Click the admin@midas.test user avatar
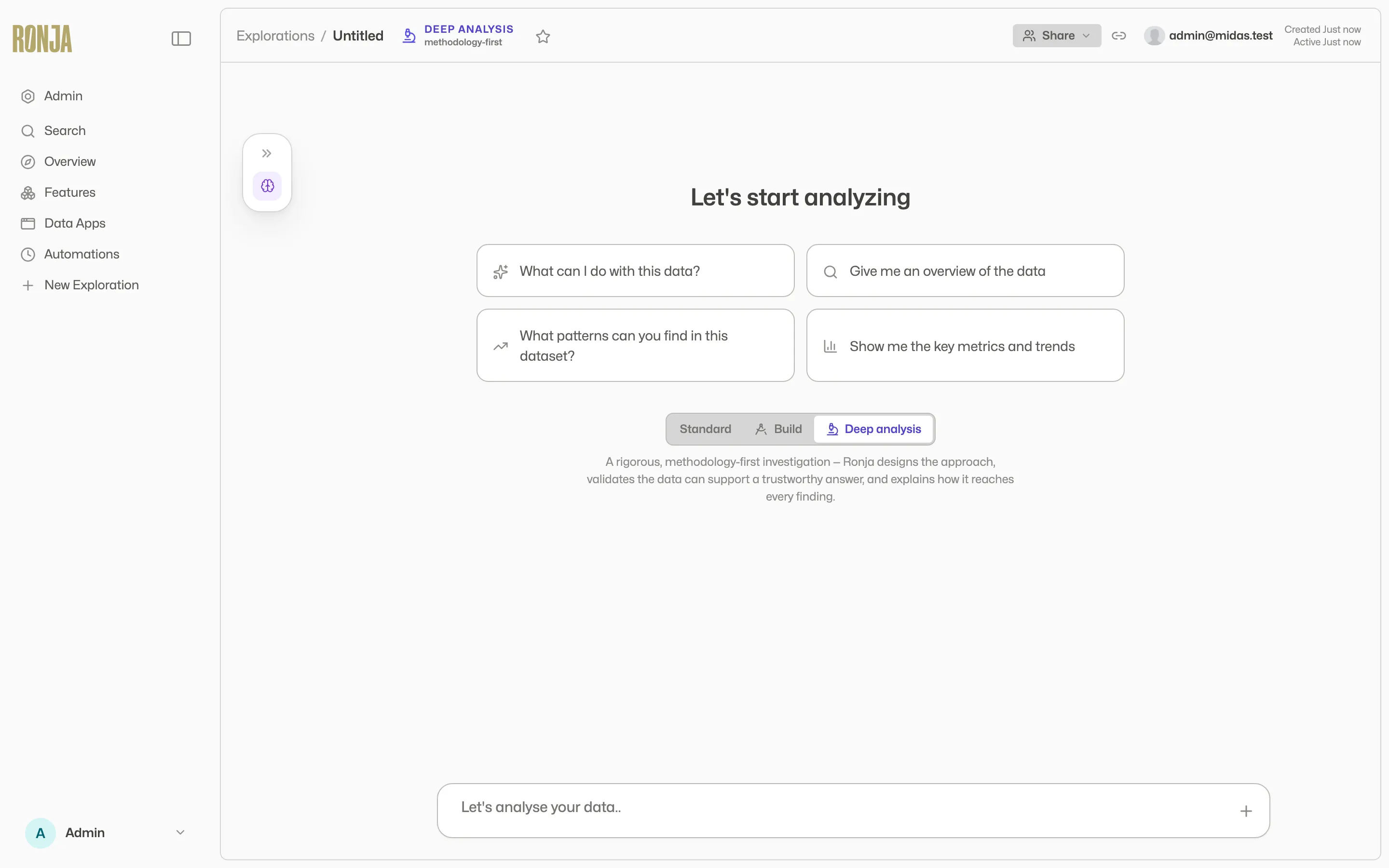Viewport: 1389px width, 868px height. (1154, 36)
